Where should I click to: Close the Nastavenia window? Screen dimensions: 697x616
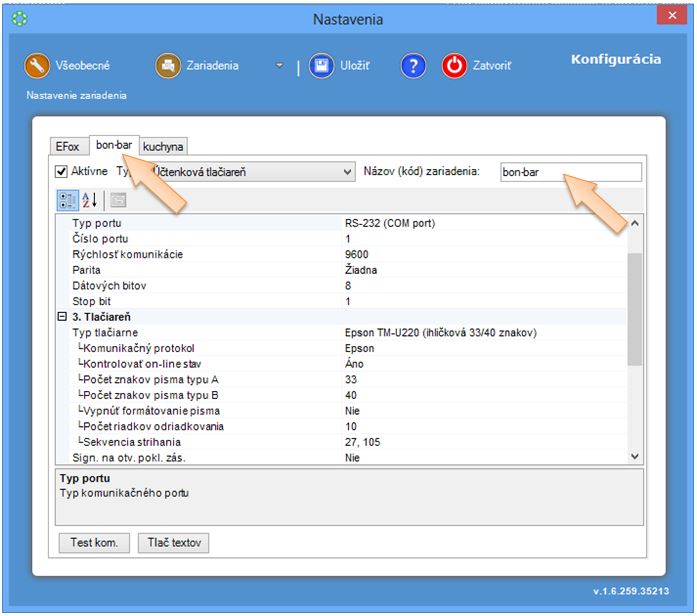coord(672,16)
